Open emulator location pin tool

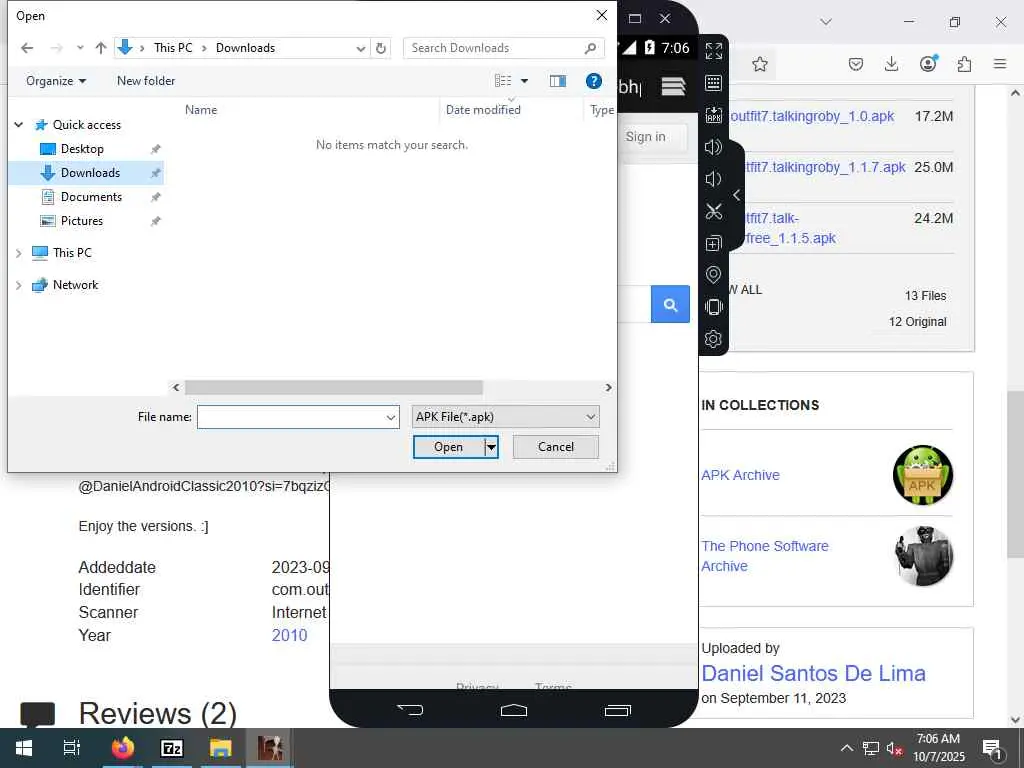[714, 275]
